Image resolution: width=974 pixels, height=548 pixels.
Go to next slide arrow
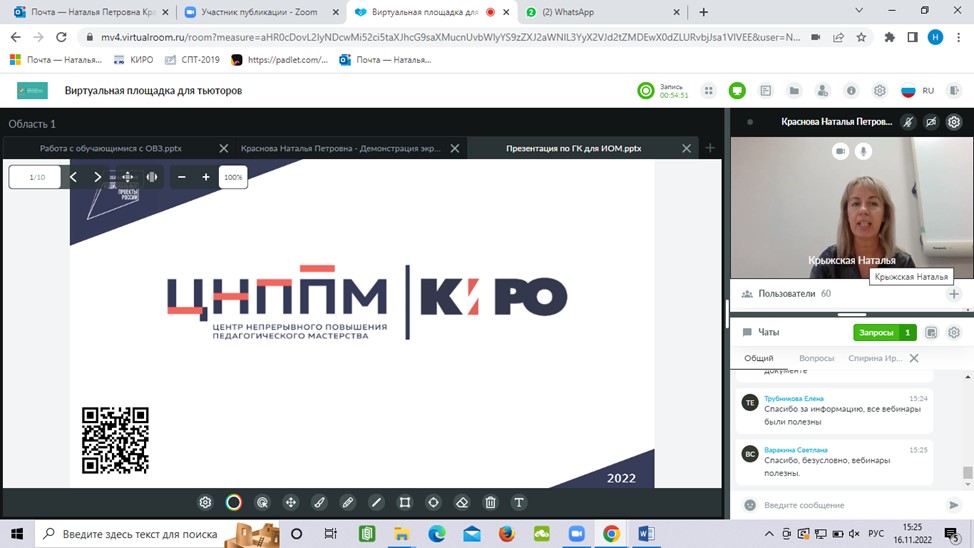(98, 177)
